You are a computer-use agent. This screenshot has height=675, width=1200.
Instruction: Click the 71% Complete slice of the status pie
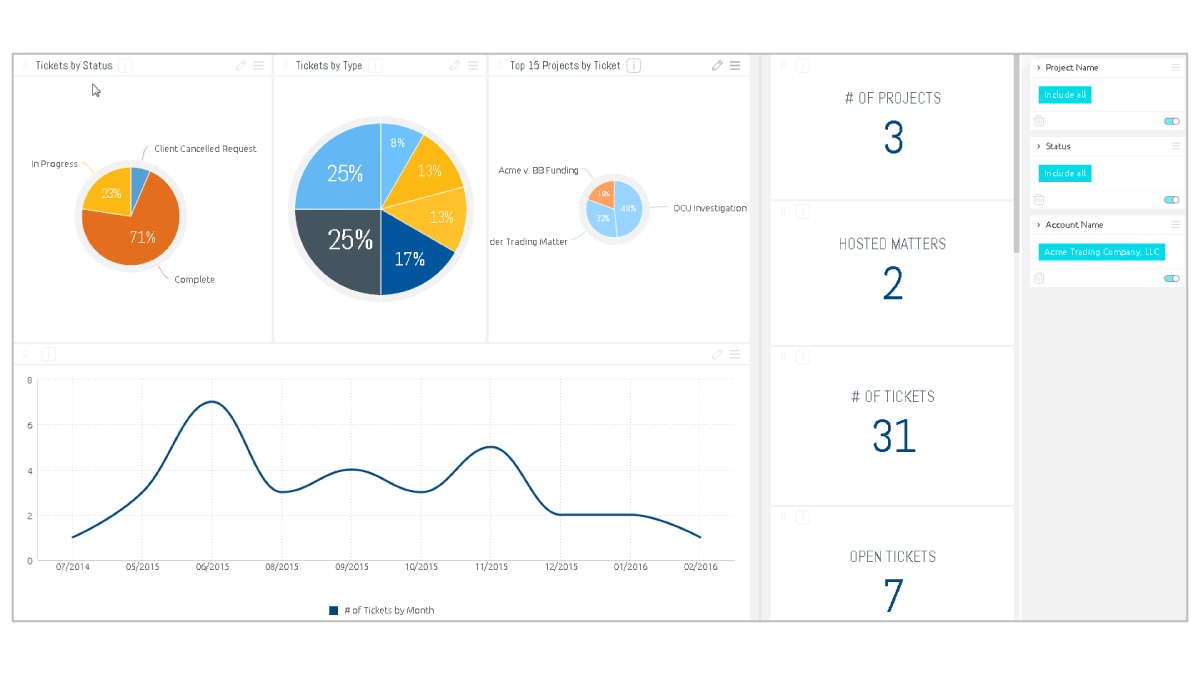[x=140, y=238]
